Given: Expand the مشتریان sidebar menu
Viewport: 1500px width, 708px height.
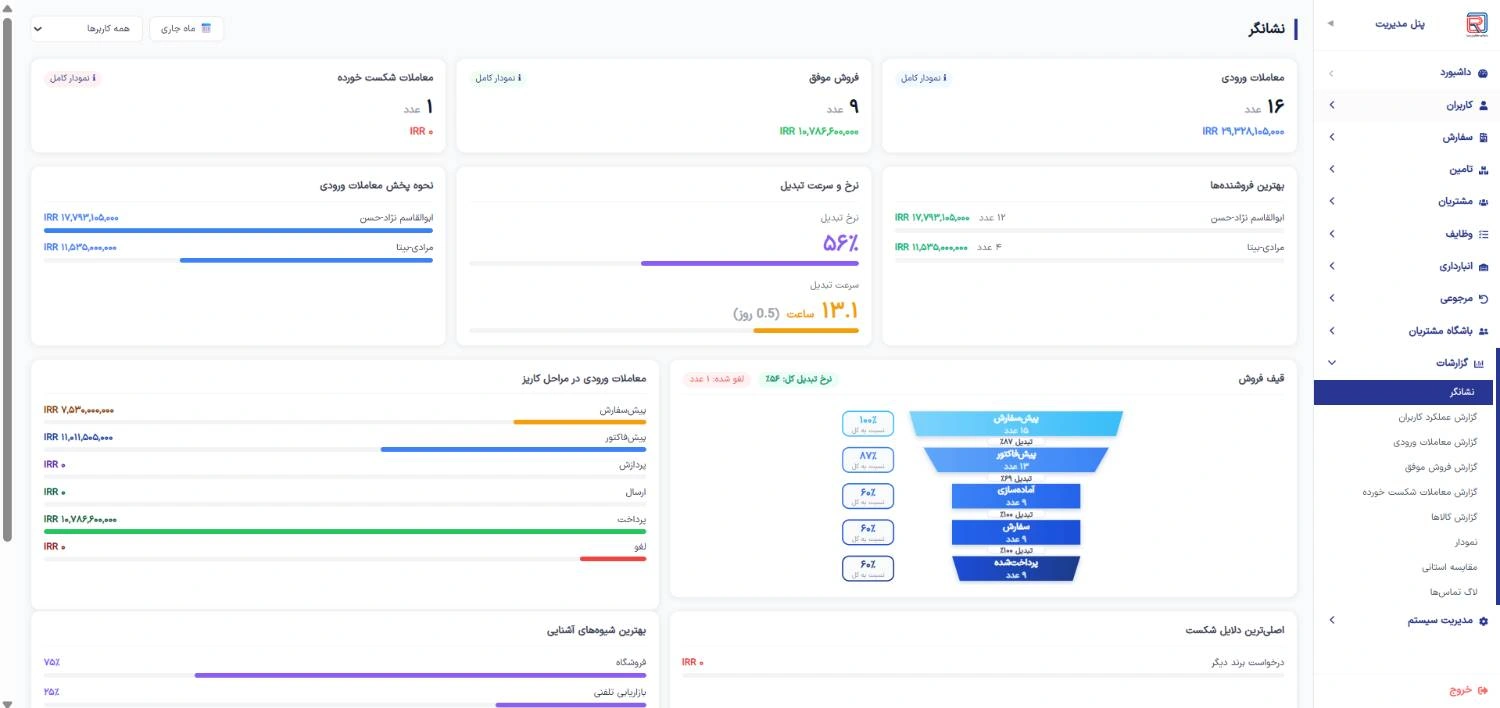Looking at the screenshot, I should coord(1407,202).
